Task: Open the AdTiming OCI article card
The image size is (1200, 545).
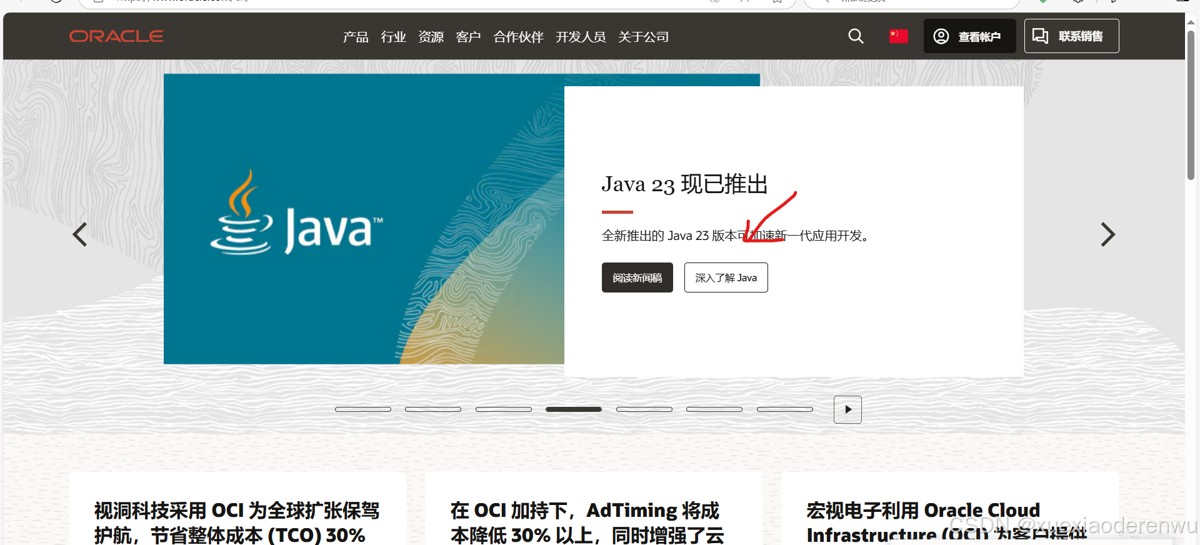Action: (593, 509)
